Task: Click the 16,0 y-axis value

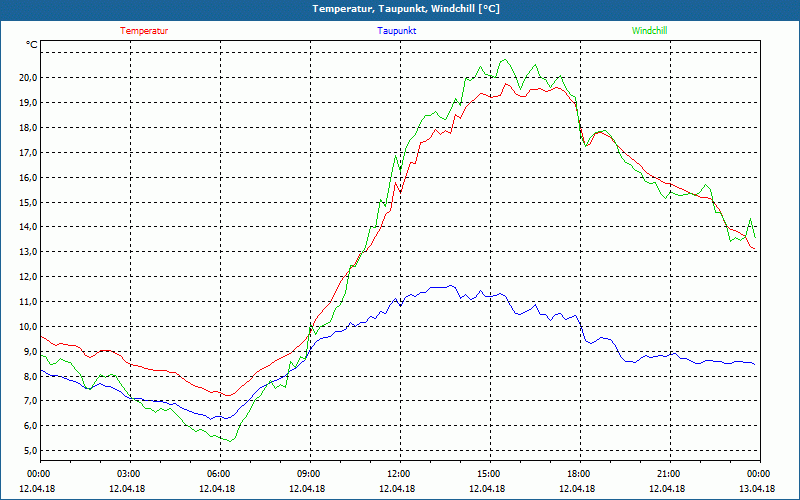Action: point(29,178)
